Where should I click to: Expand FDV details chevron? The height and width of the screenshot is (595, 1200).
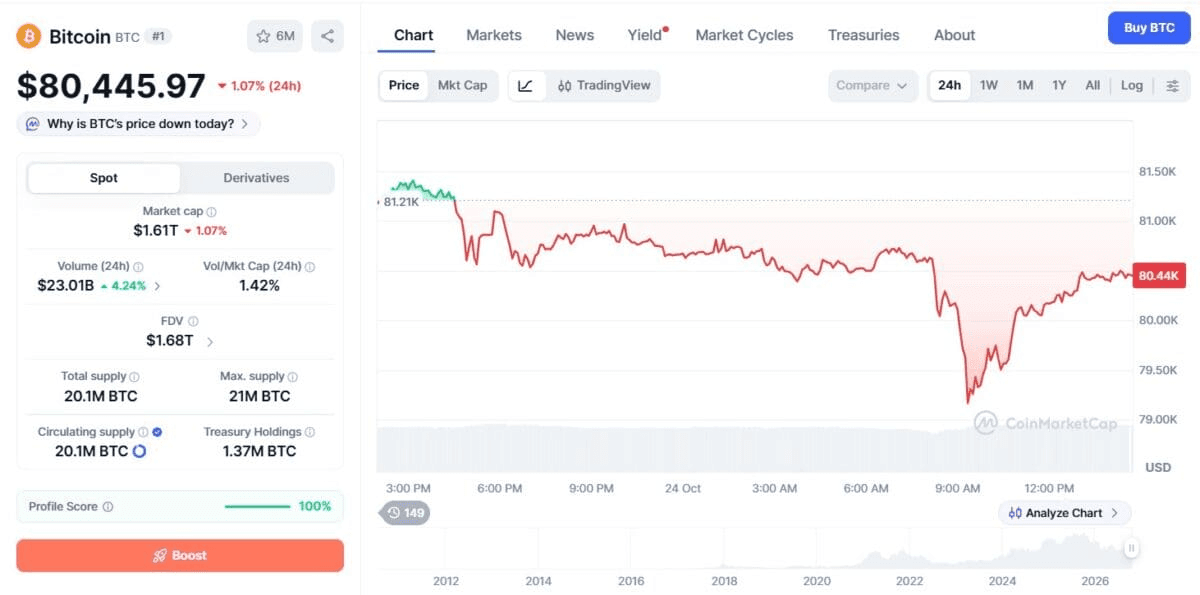tap(210, 341)
